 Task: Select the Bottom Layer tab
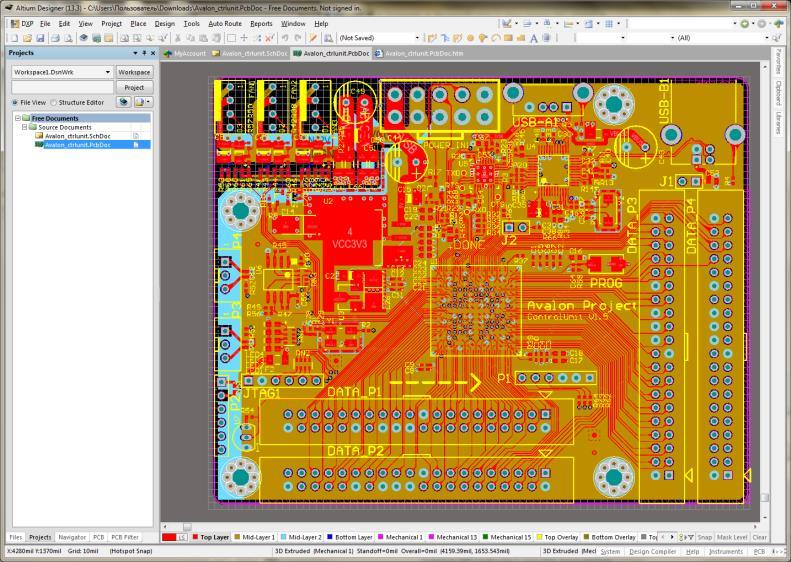pyautogui.click(x=350, y=537)
